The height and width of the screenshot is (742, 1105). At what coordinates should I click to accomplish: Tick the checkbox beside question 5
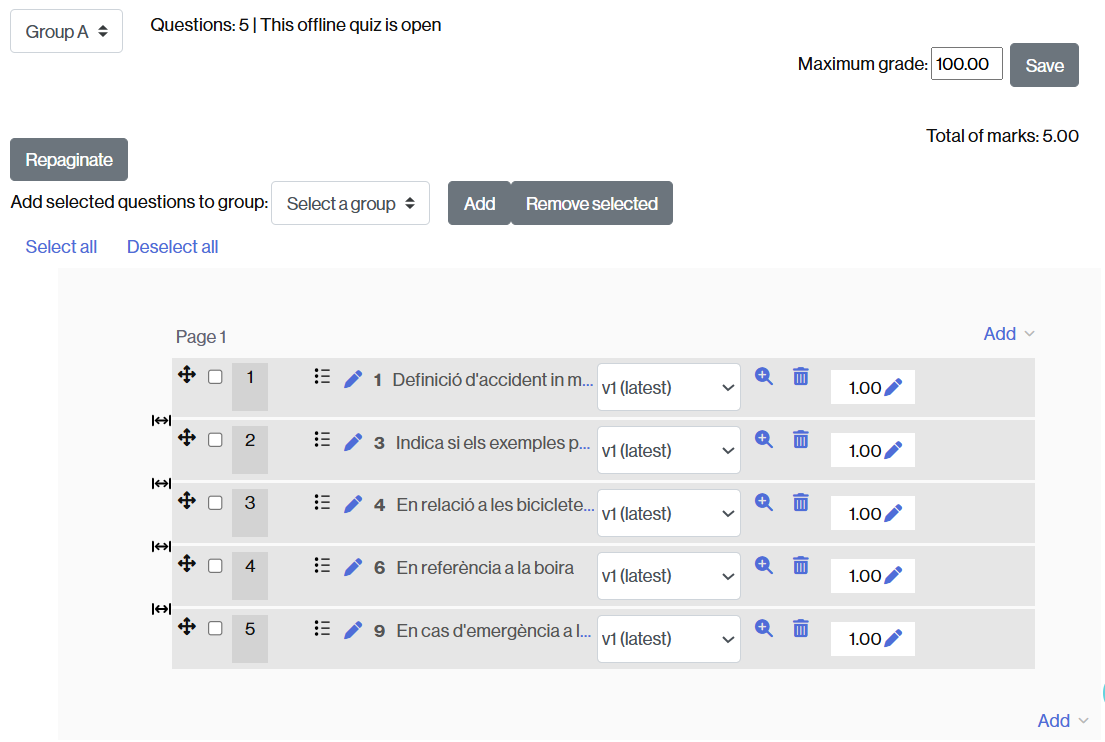(215, 628)
